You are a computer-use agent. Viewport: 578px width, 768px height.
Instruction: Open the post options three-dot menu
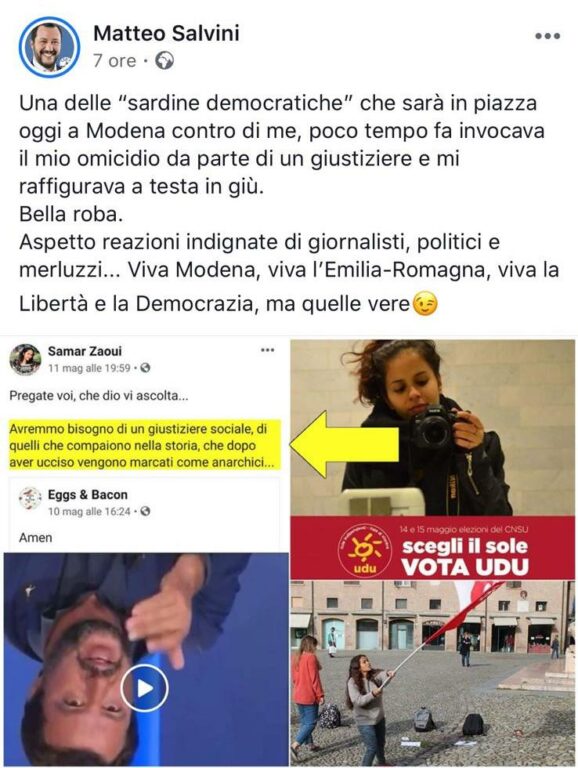(x=547, y=36)
